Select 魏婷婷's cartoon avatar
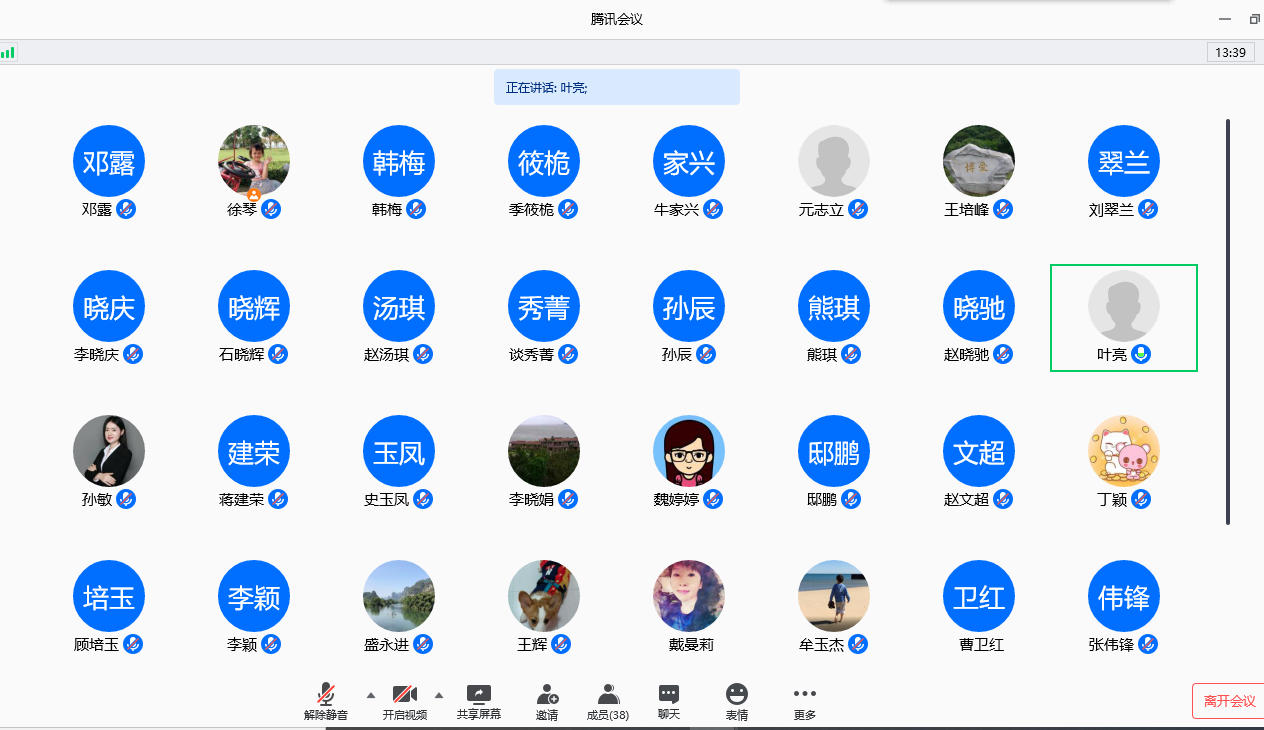1264x730 pixels. click(689, 451)
